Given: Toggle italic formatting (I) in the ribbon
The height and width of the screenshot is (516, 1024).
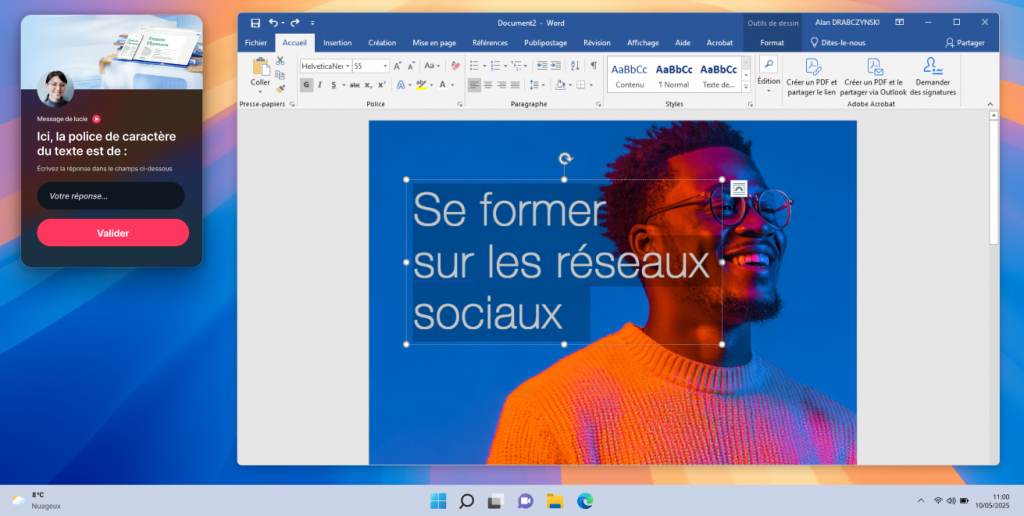Looking at the screenshot, I should coord(319,85).
